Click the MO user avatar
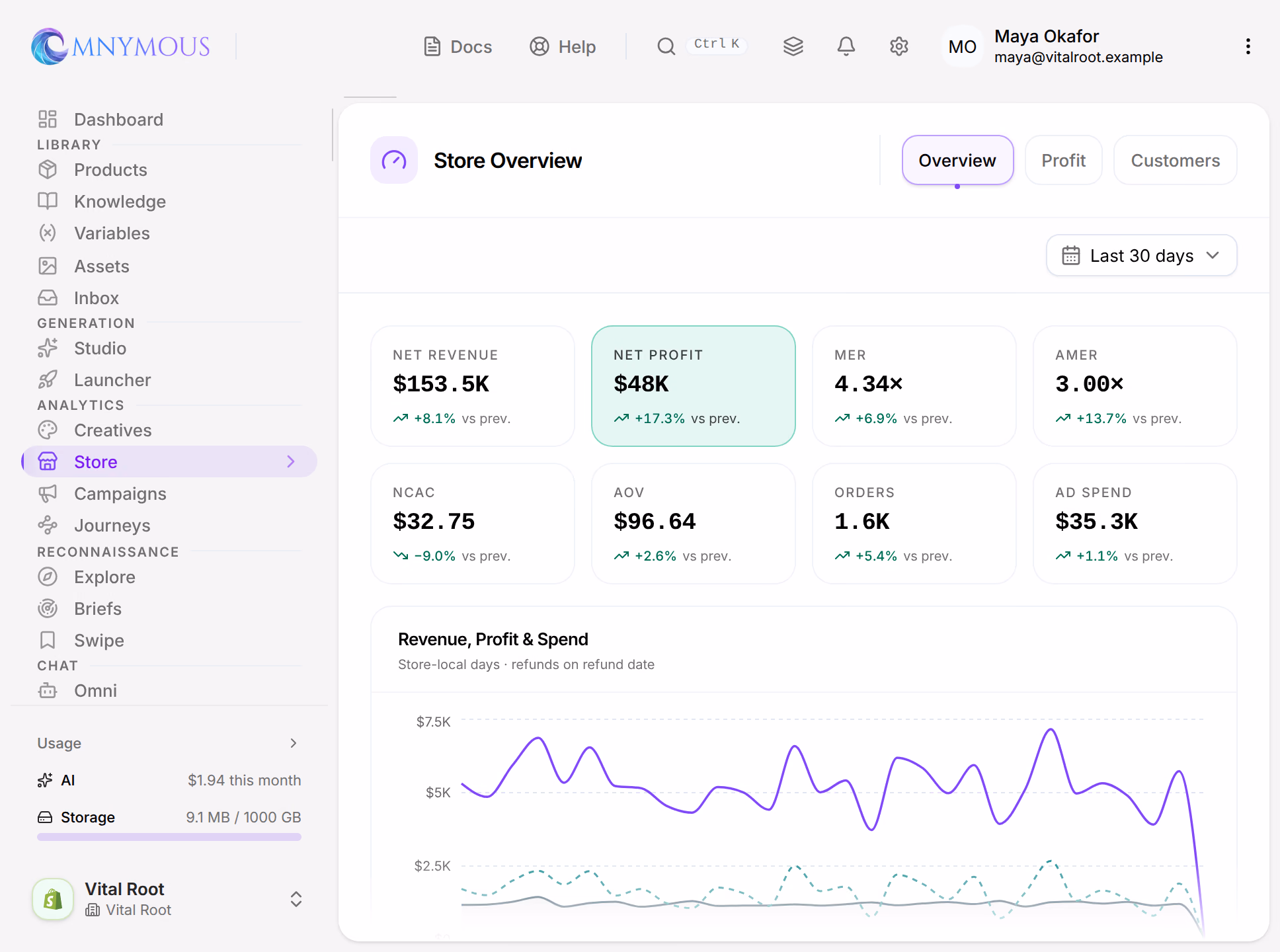 pyautogui.click(x=962, y=46)
